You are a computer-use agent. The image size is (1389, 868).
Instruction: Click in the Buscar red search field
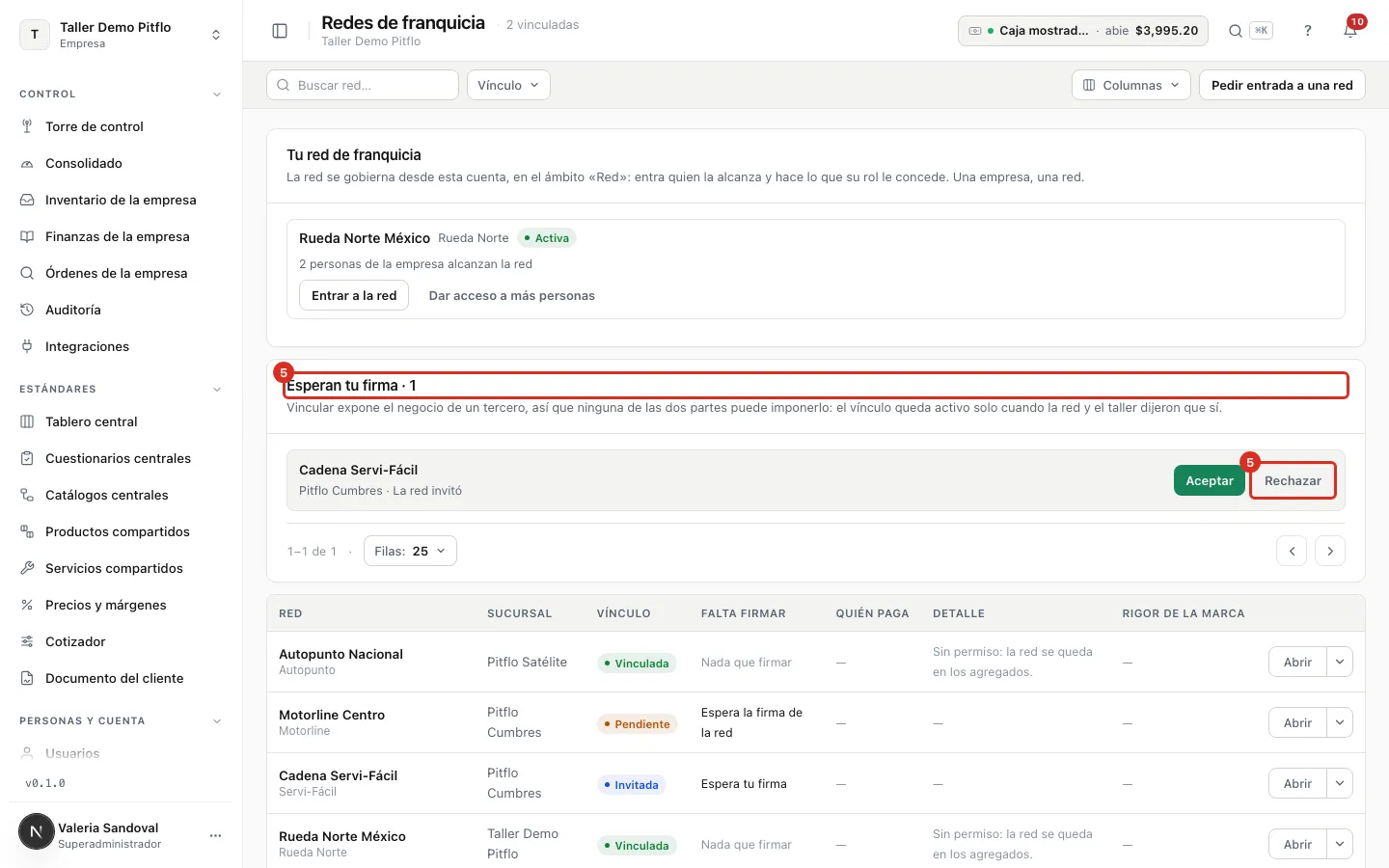pos(363,85)
